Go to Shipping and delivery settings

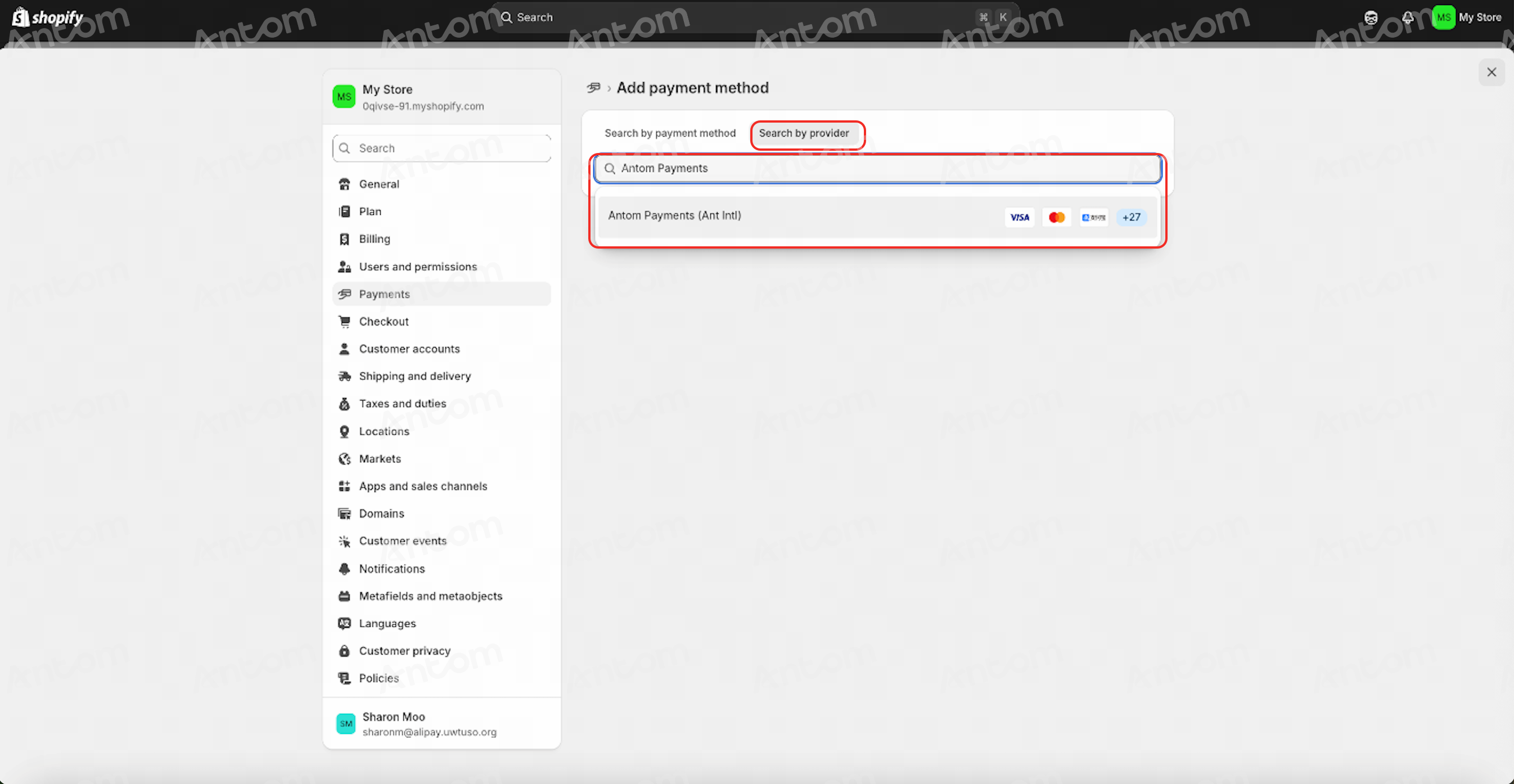[x=441, y=376]
